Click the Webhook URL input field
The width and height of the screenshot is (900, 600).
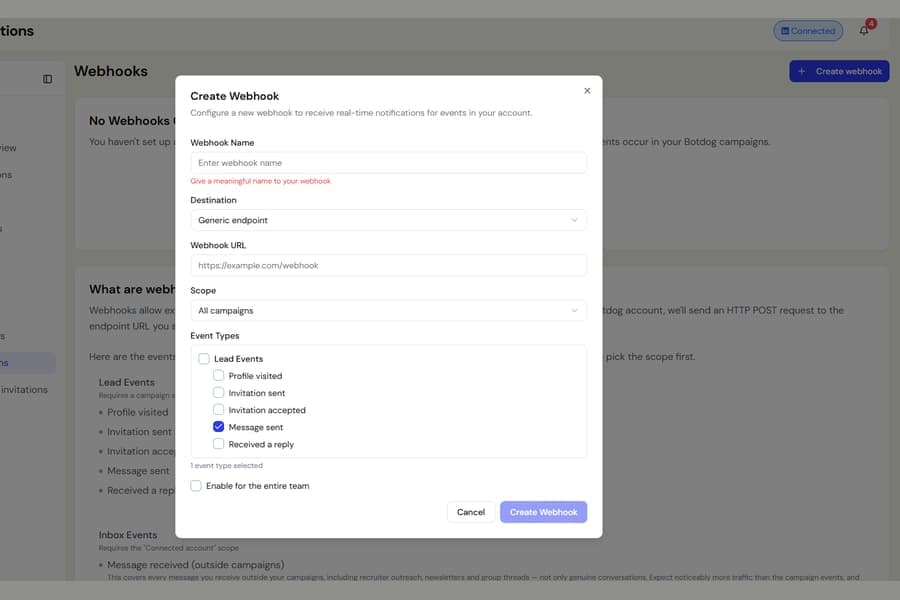click(x=389, y=265)
